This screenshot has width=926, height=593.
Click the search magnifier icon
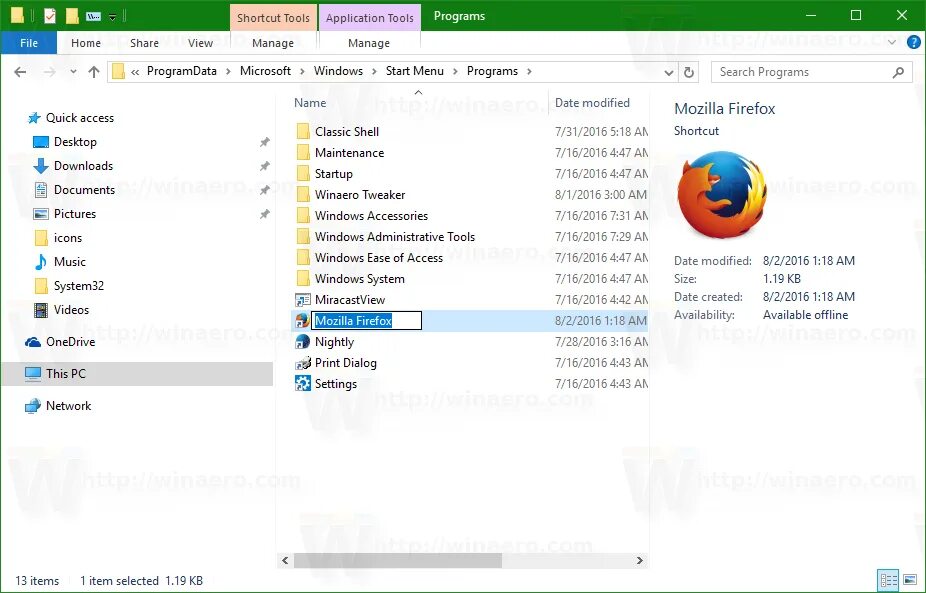pos(898,72)
